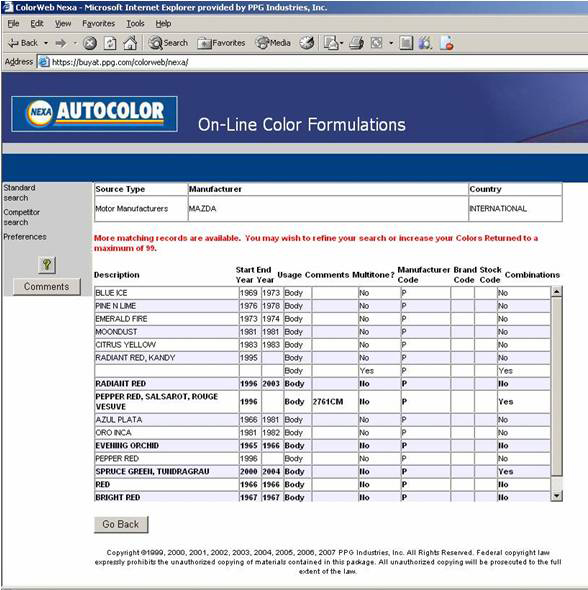Screen dimensions: 588x590
Task: Select SPRUCE GREEN, TUNDRAGRAU row
Action: pos(322,471)
